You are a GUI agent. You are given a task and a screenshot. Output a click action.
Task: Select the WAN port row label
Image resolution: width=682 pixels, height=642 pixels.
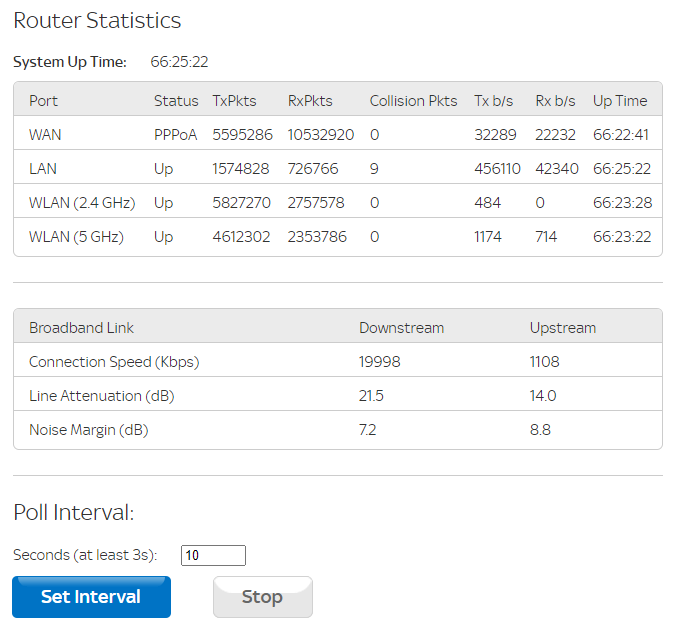pos(46,135)
